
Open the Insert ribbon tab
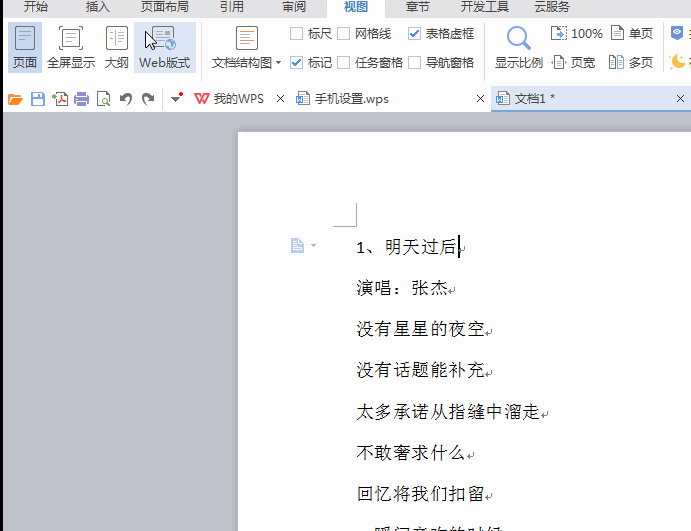98,7
